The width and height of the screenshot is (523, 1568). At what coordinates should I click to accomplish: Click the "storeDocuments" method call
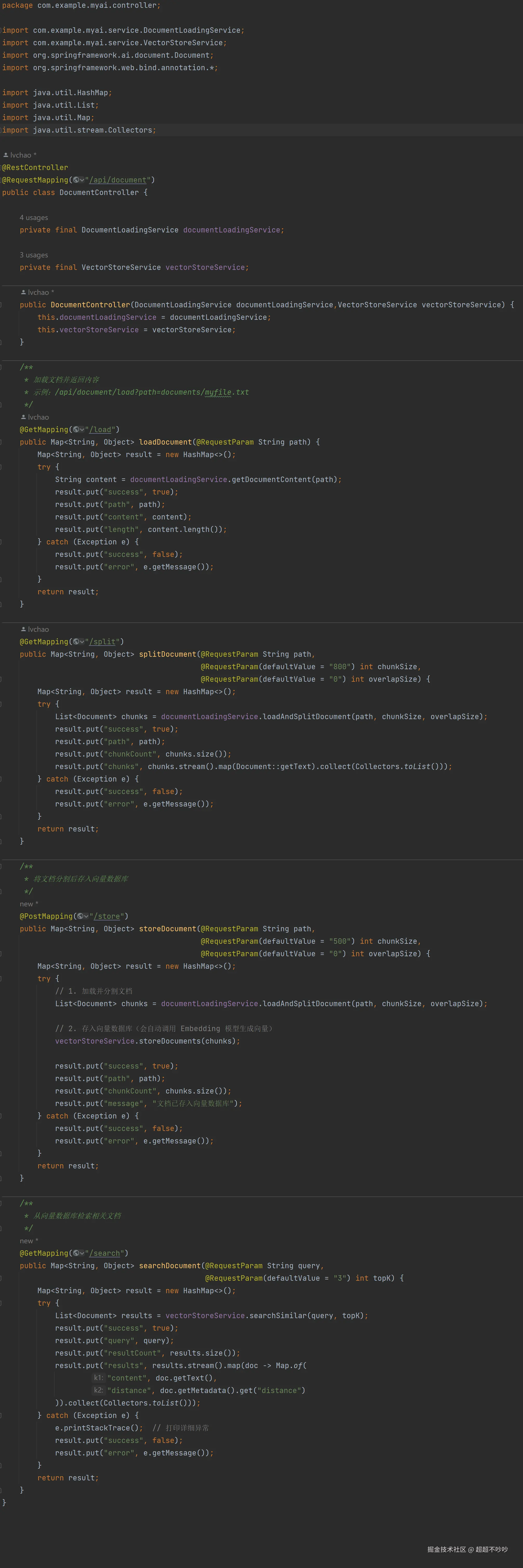coord(170,1041)
